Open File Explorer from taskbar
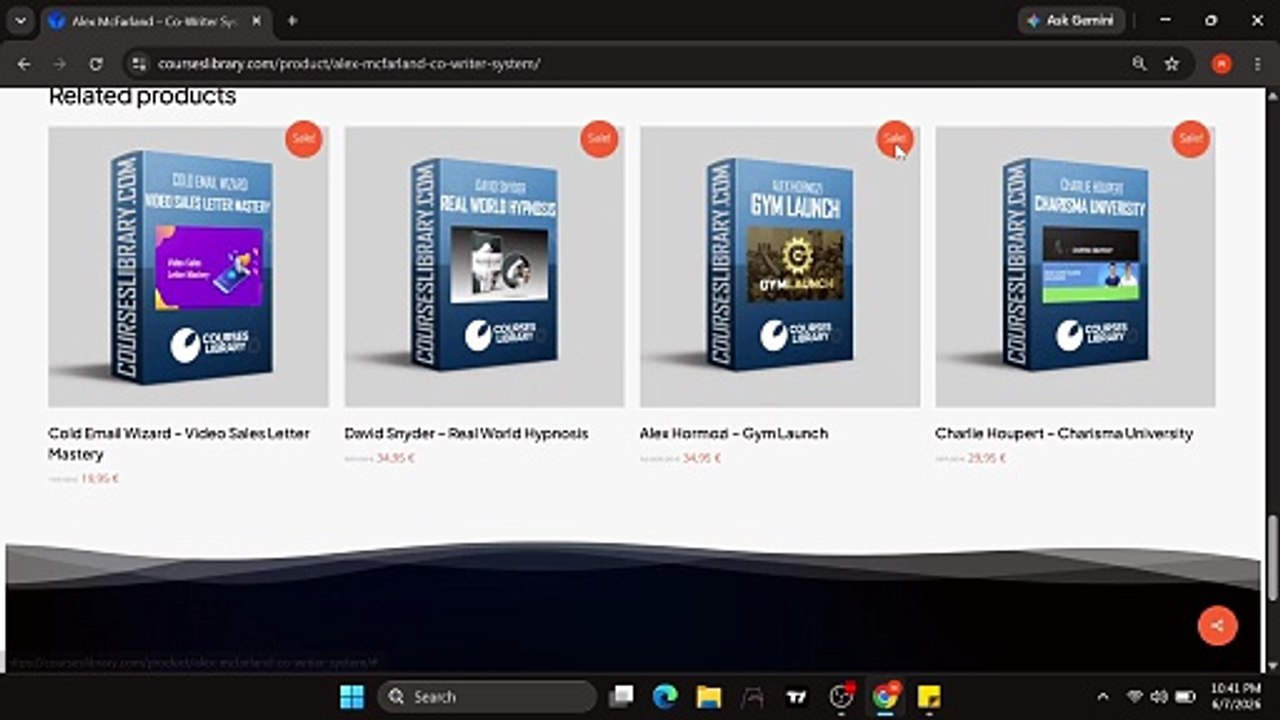The width and height of the screenshot is (1280, 720). [x=709, y=697]
